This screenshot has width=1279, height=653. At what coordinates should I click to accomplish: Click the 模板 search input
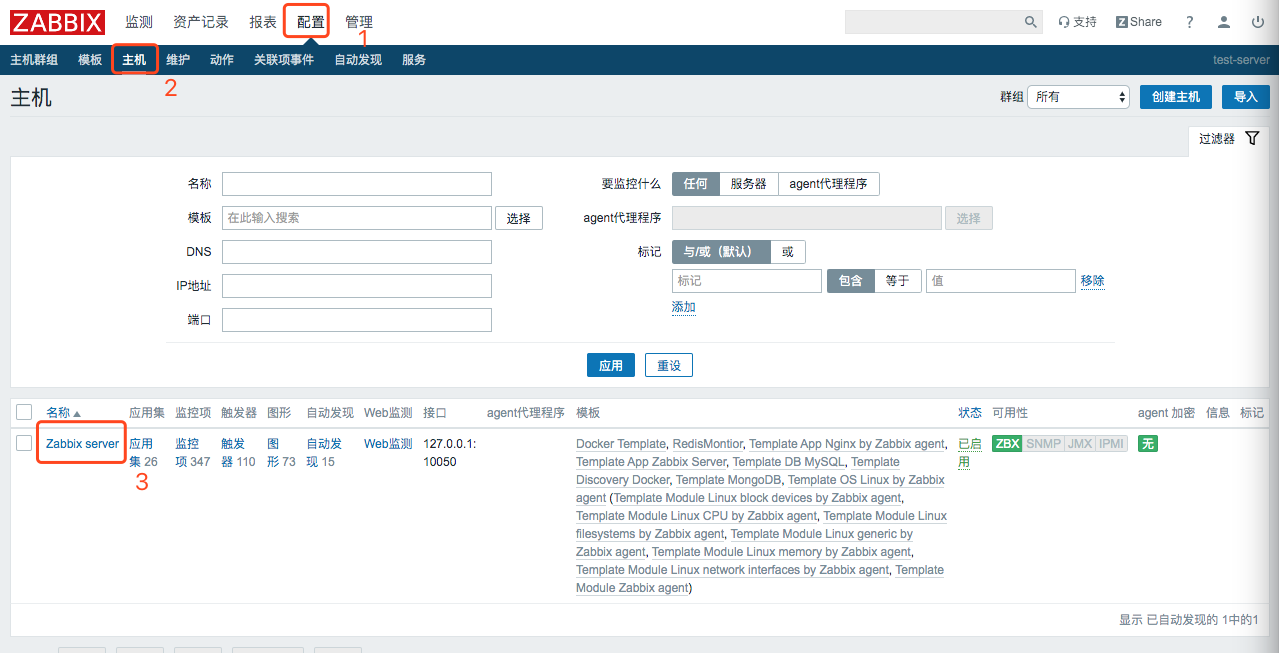[357, 218]
